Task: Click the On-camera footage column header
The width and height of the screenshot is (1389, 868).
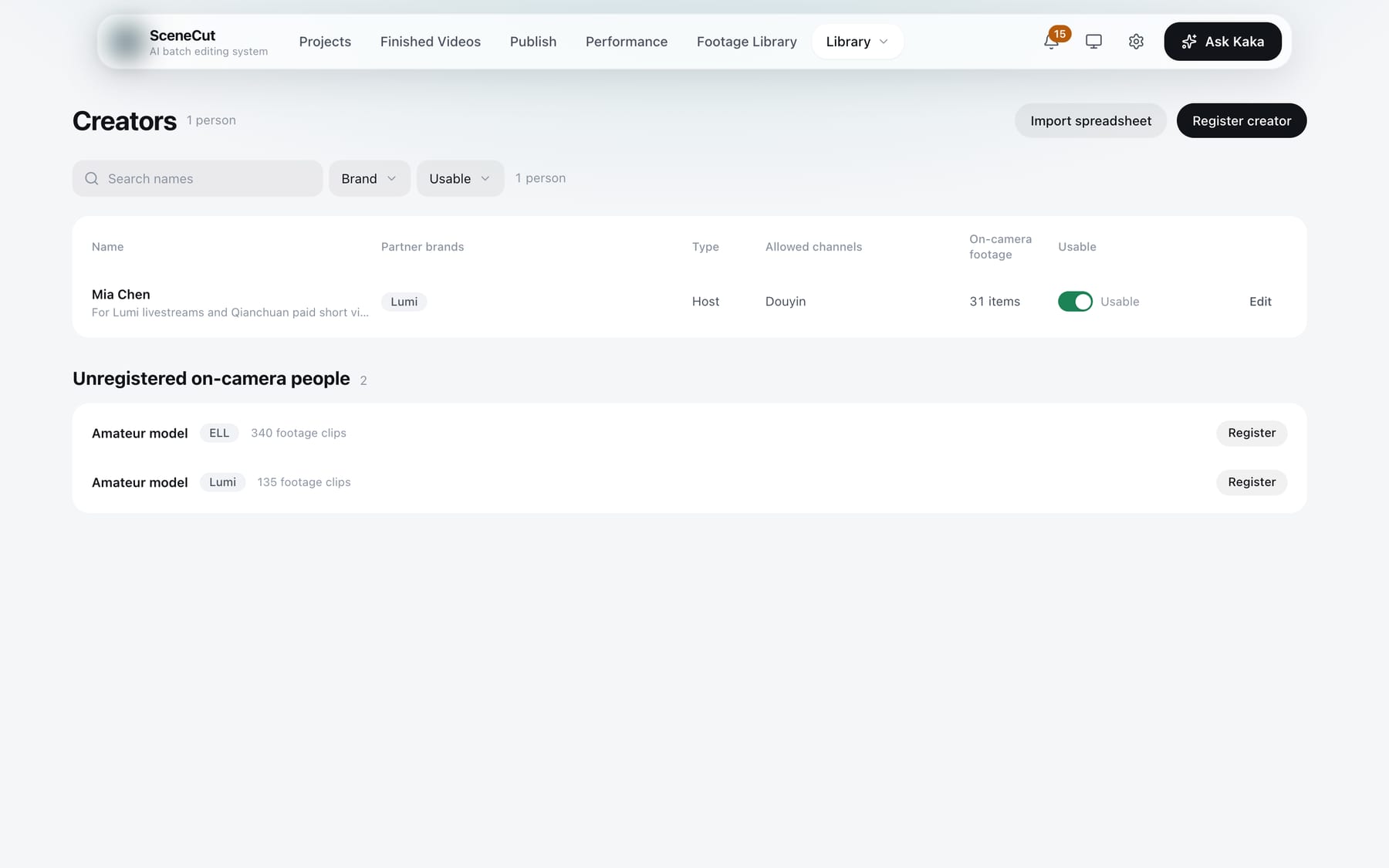Action: coord(1000,247)
